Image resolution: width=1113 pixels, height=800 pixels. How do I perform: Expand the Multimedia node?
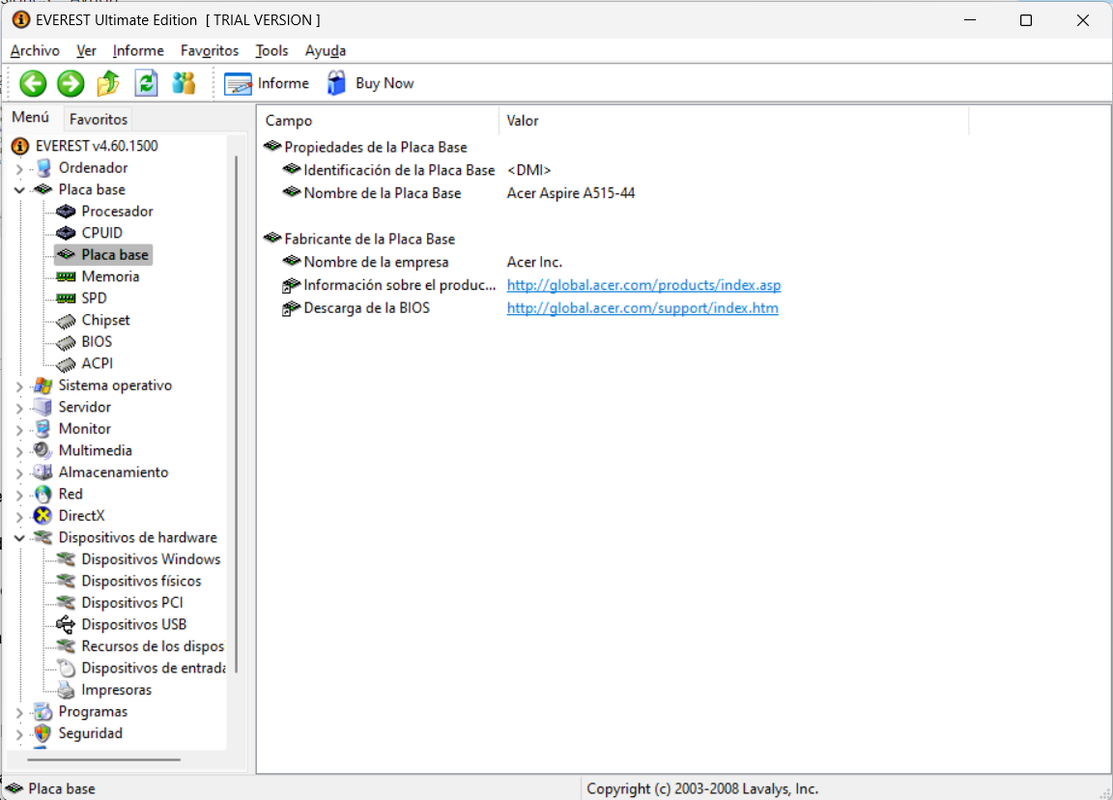click(x=19, y=451)
